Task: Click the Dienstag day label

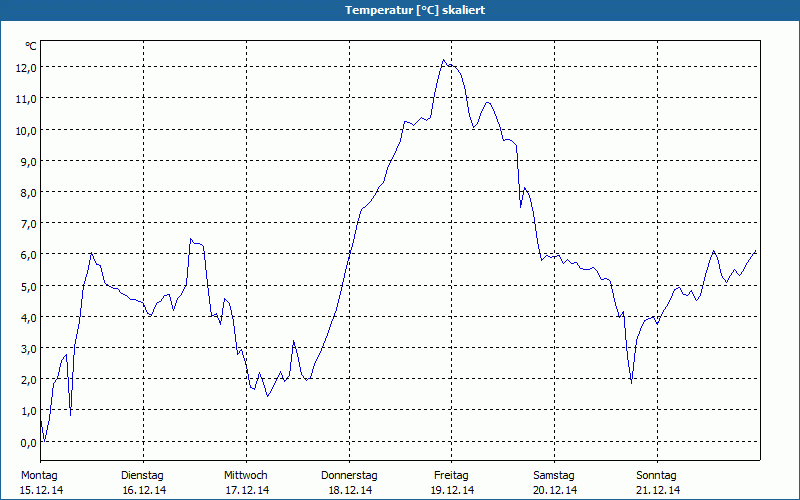Action: pyautogui.click(x=142, y=476)
